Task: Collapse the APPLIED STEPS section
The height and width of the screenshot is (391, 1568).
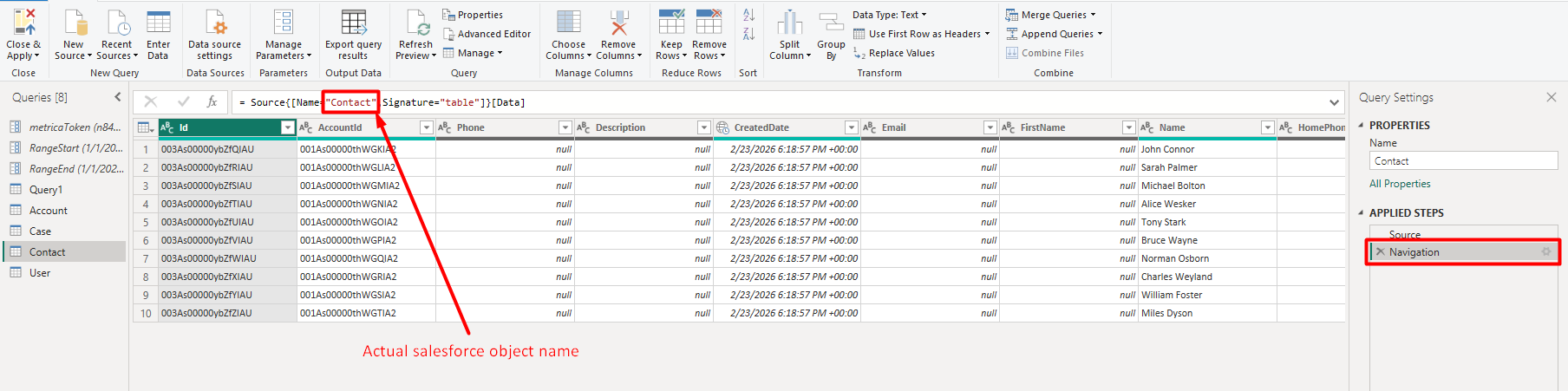Action: point(1361,213)
